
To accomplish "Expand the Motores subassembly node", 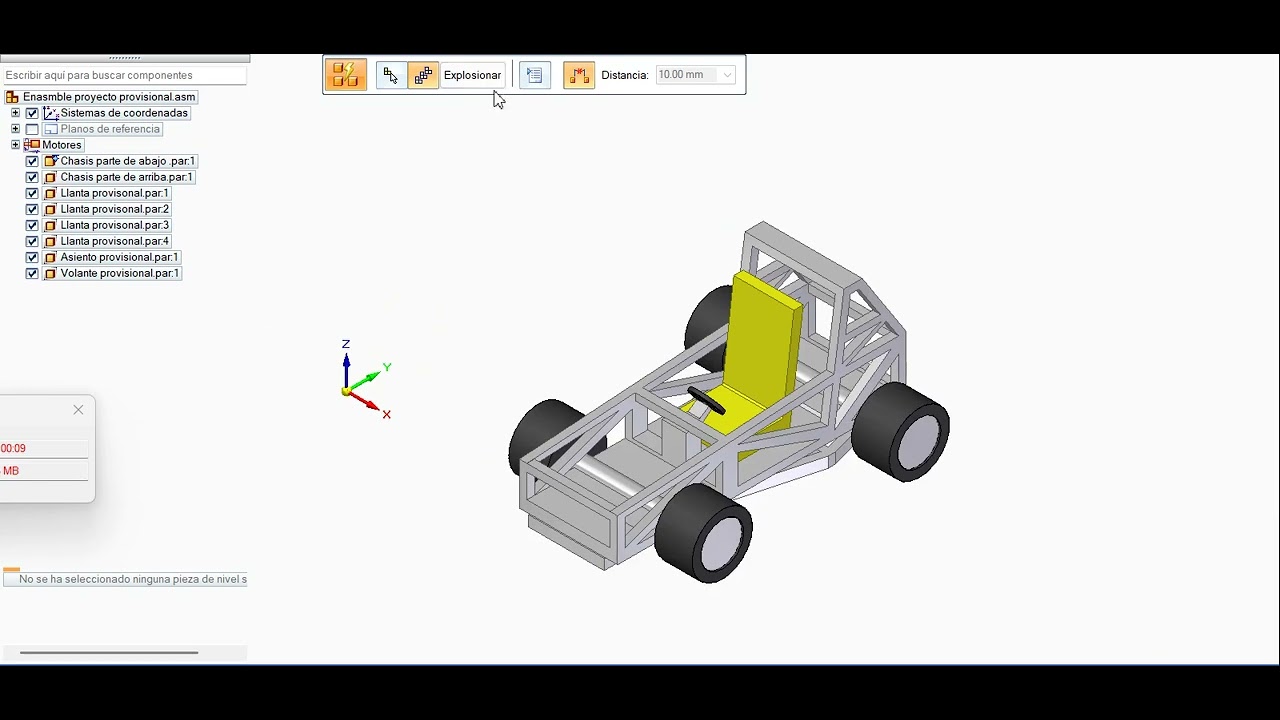I will click(x=15, y=145).
